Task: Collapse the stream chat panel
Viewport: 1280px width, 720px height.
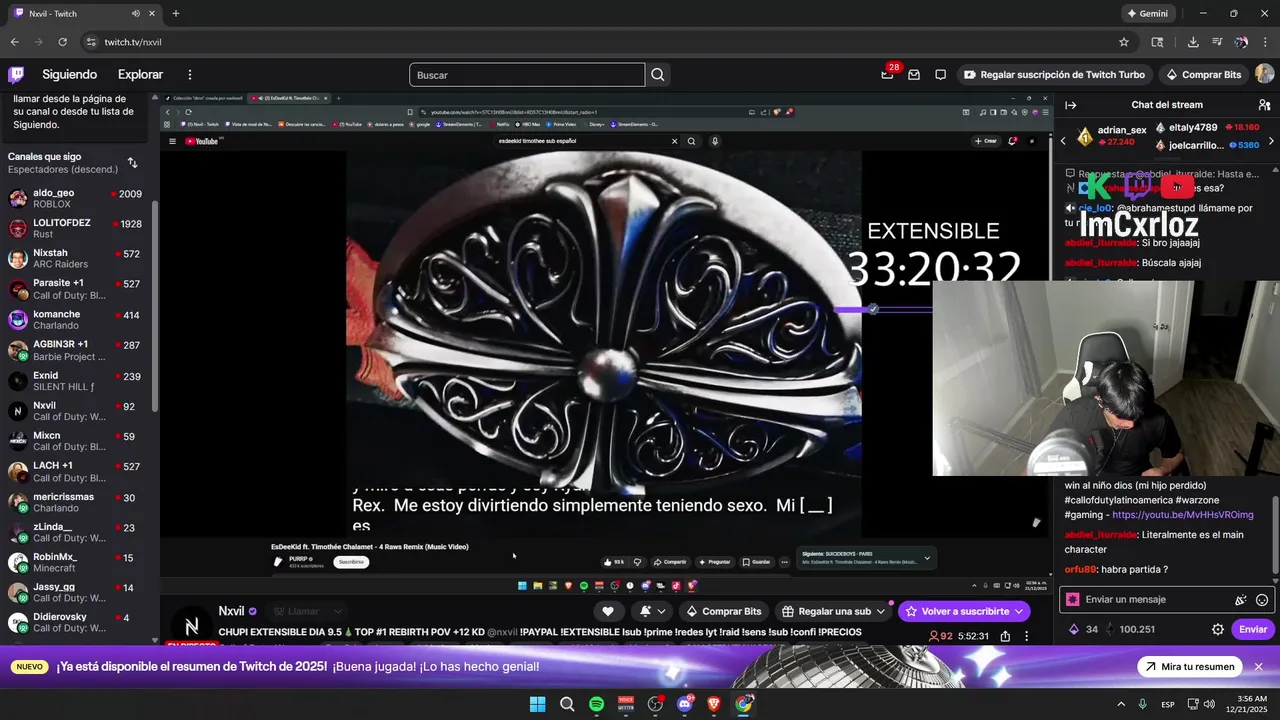Action: pyautogui.click(x=1070, y=105)
